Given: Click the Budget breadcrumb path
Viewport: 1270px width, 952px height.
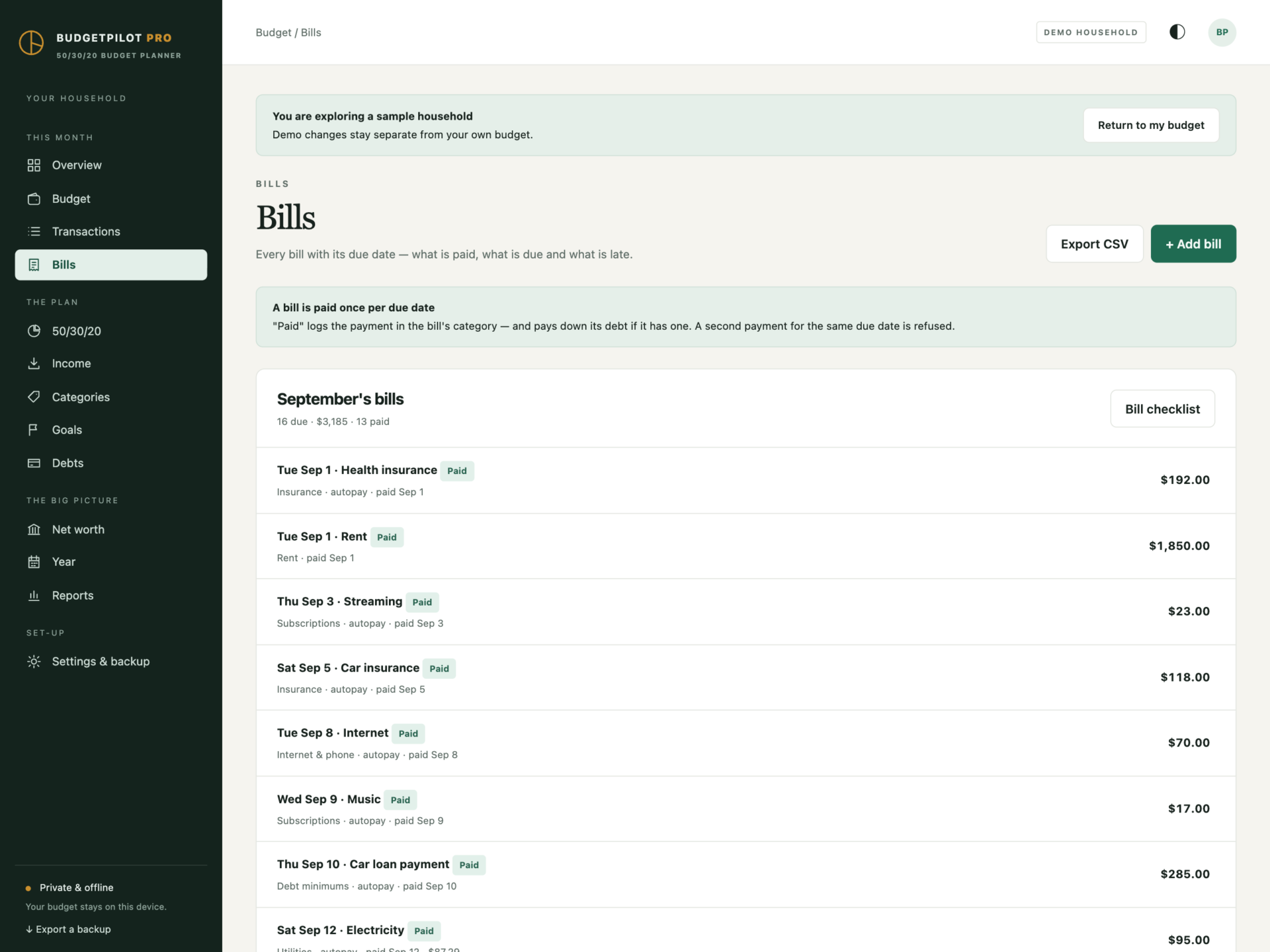Looking at the screenshot, I should pos(288,32).
